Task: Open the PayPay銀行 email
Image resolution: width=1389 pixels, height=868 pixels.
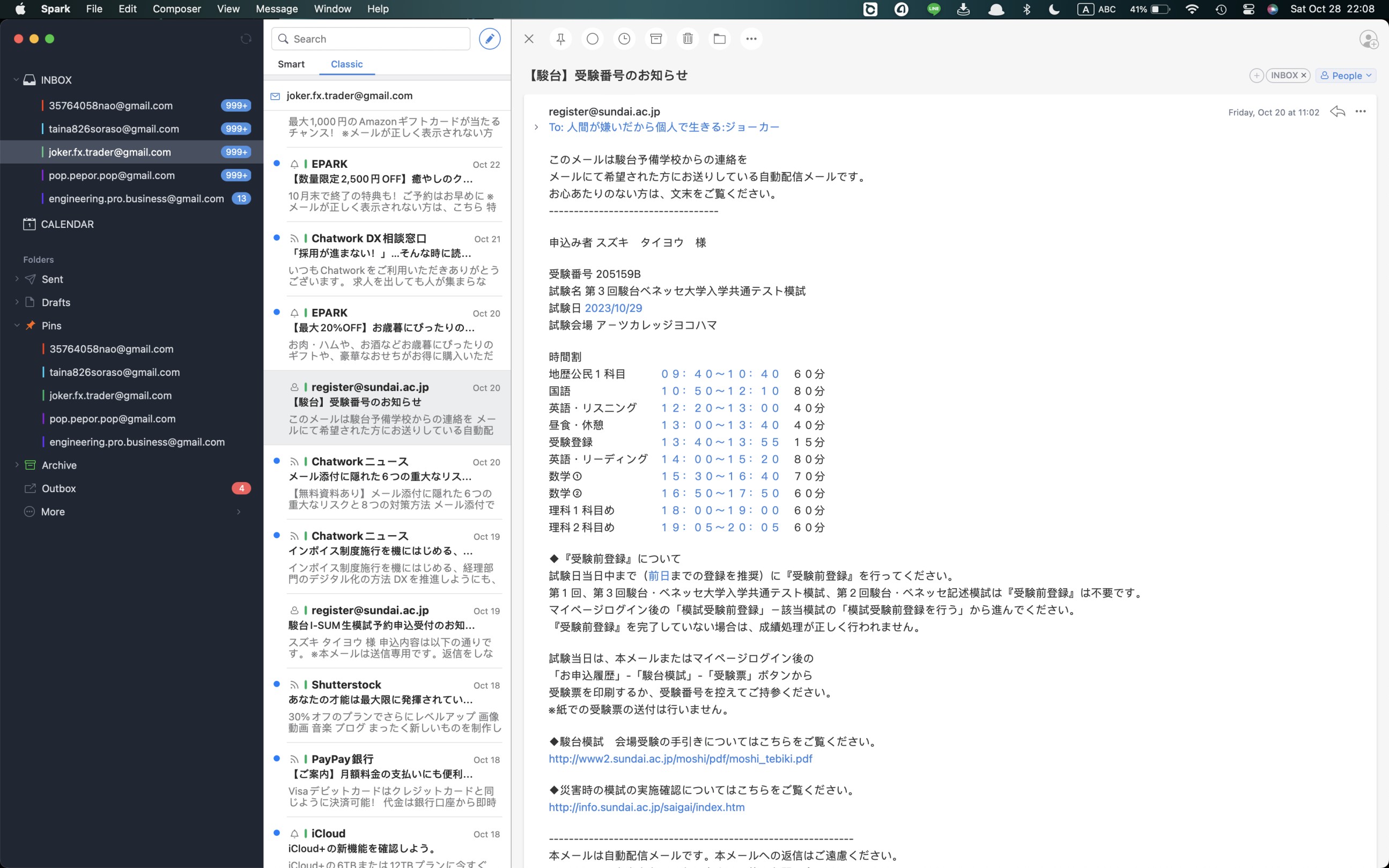Action: point(387,780)
